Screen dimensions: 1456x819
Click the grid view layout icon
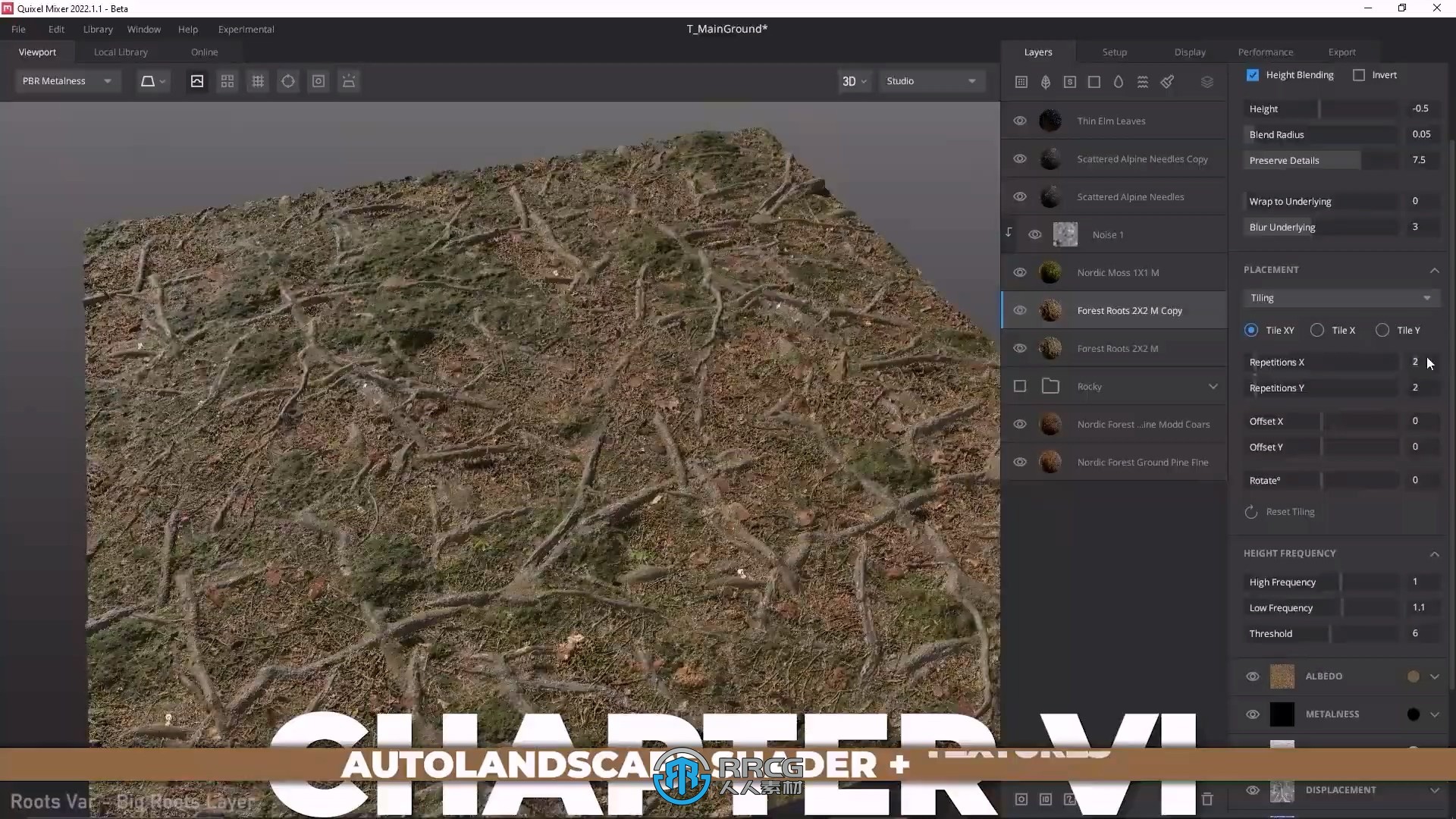(x=227, y=81)
